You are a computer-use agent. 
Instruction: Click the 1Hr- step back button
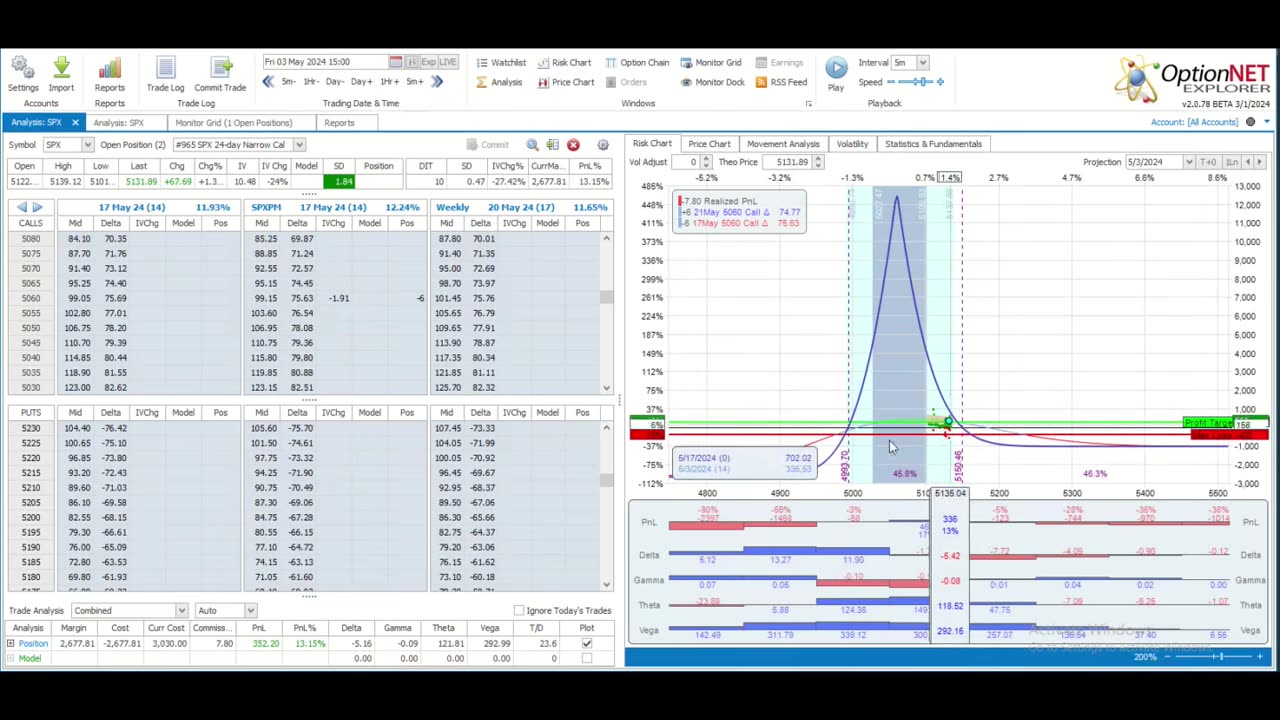311,82
